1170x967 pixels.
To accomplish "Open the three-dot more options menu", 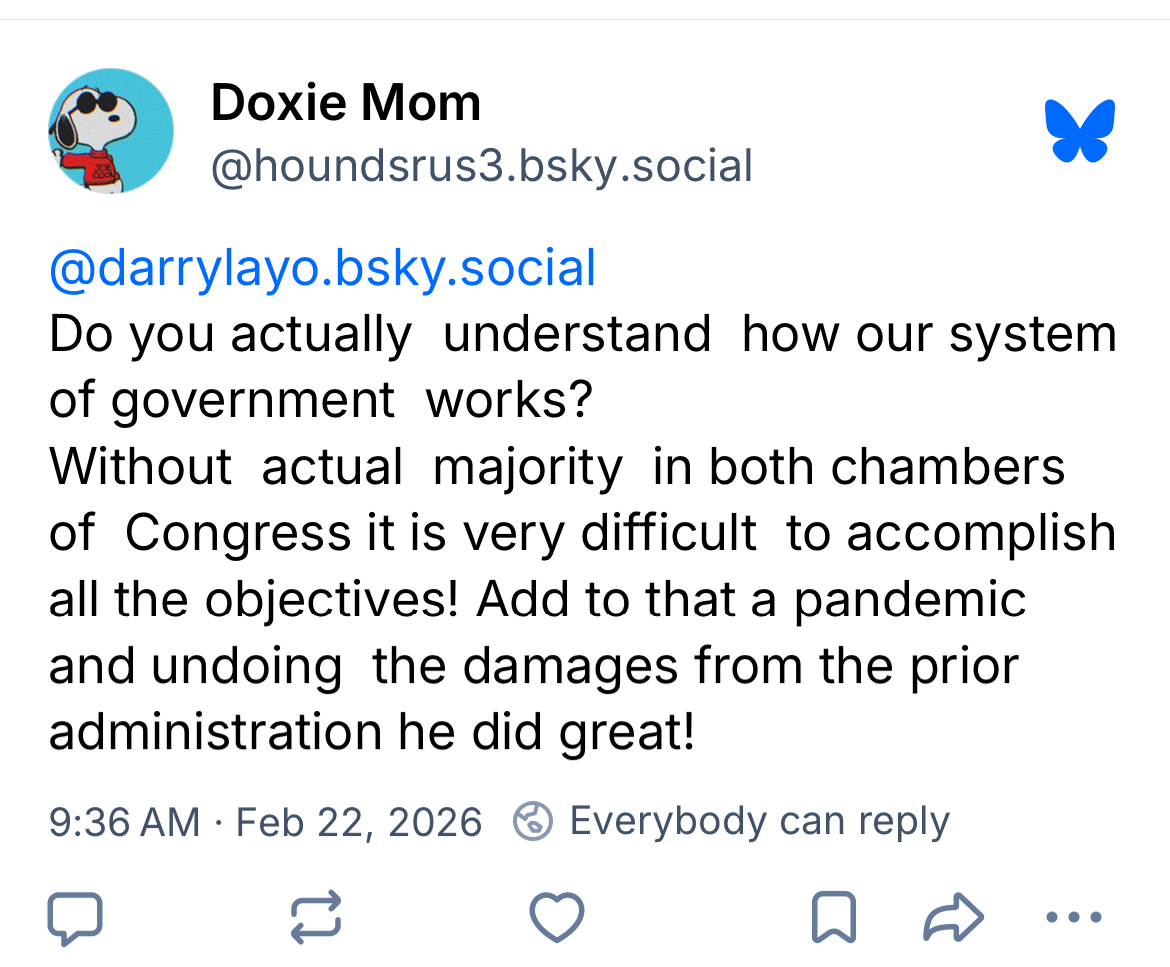I will point(1073,917).
